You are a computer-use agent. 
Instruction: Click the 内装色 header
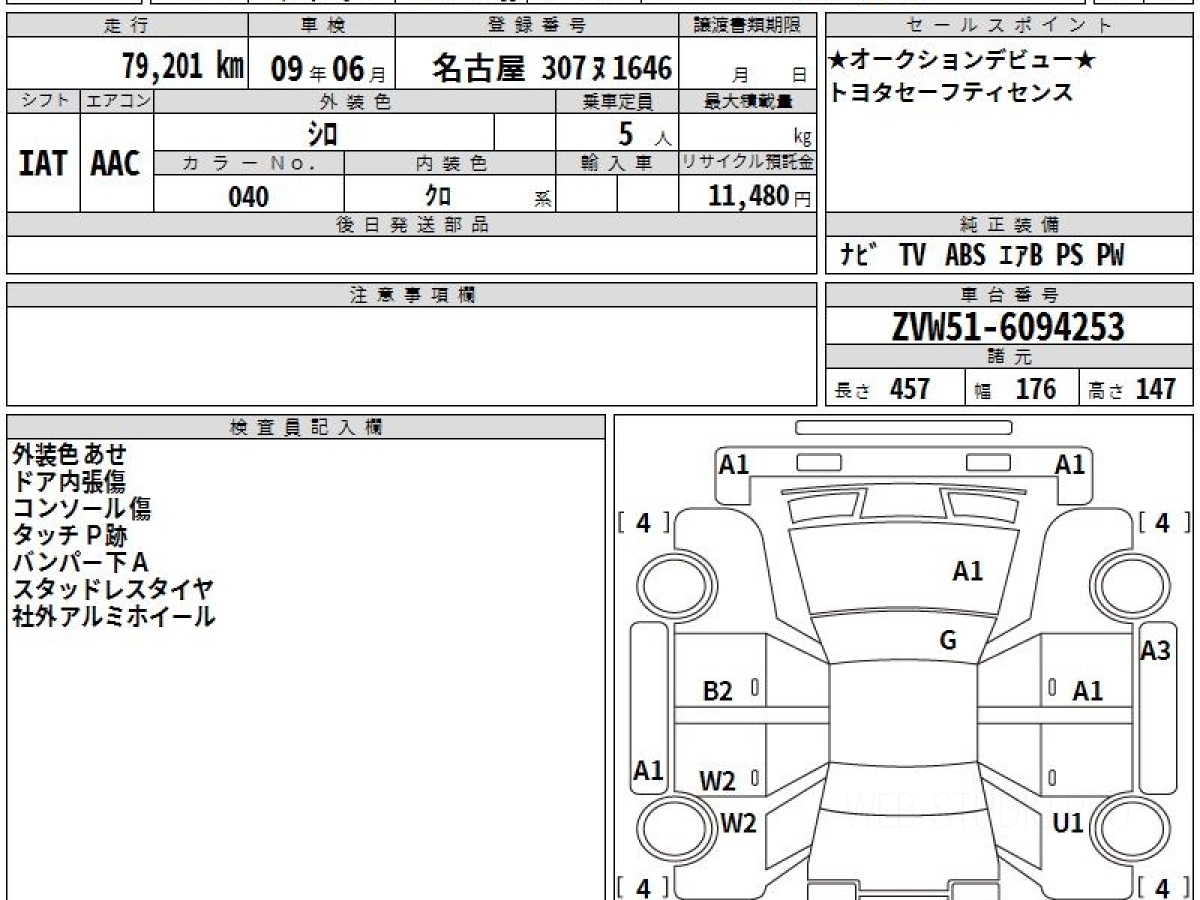(450, 164)
